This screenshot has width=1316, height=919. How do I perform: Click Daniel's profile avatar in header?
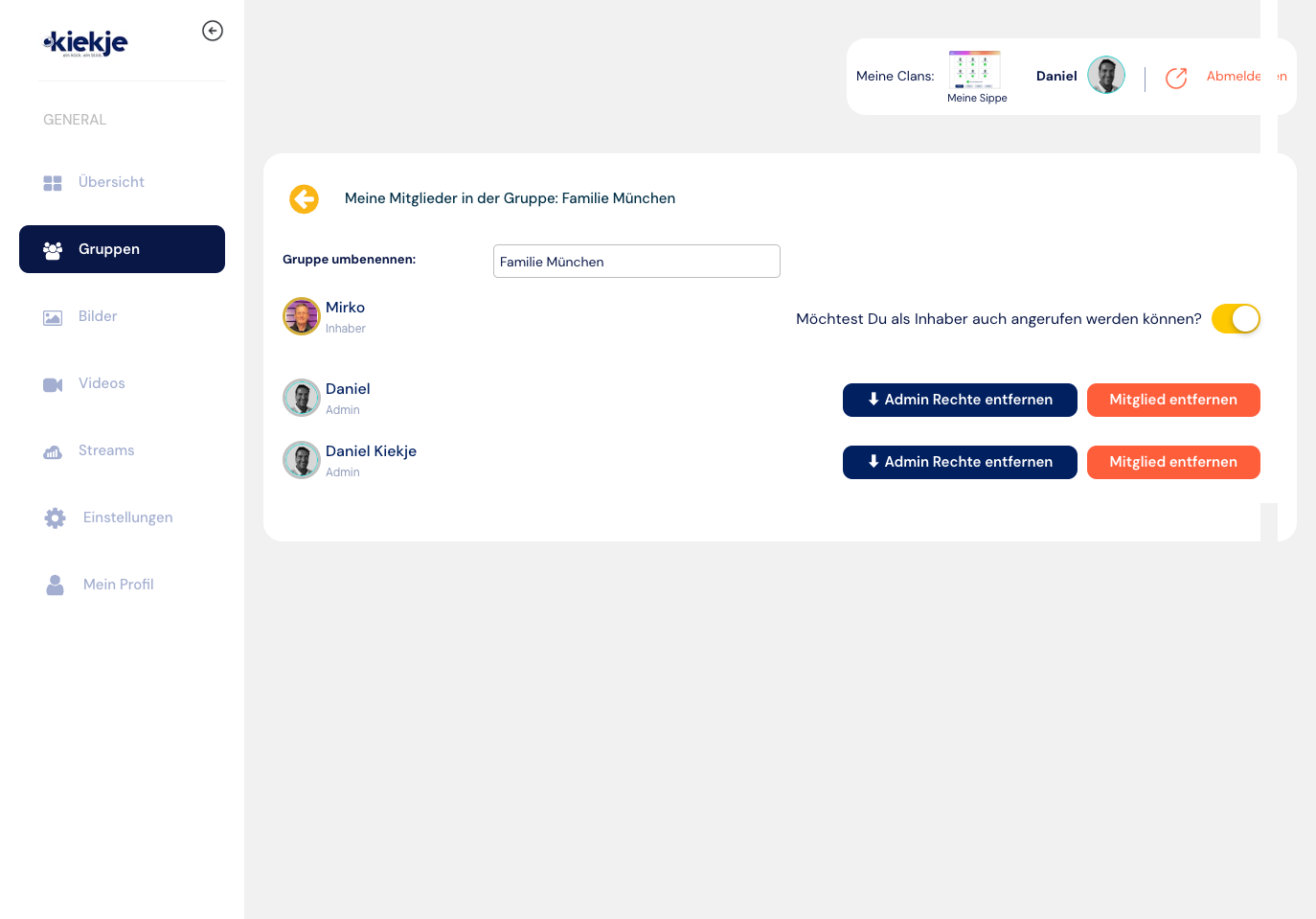click(1106, 75)
